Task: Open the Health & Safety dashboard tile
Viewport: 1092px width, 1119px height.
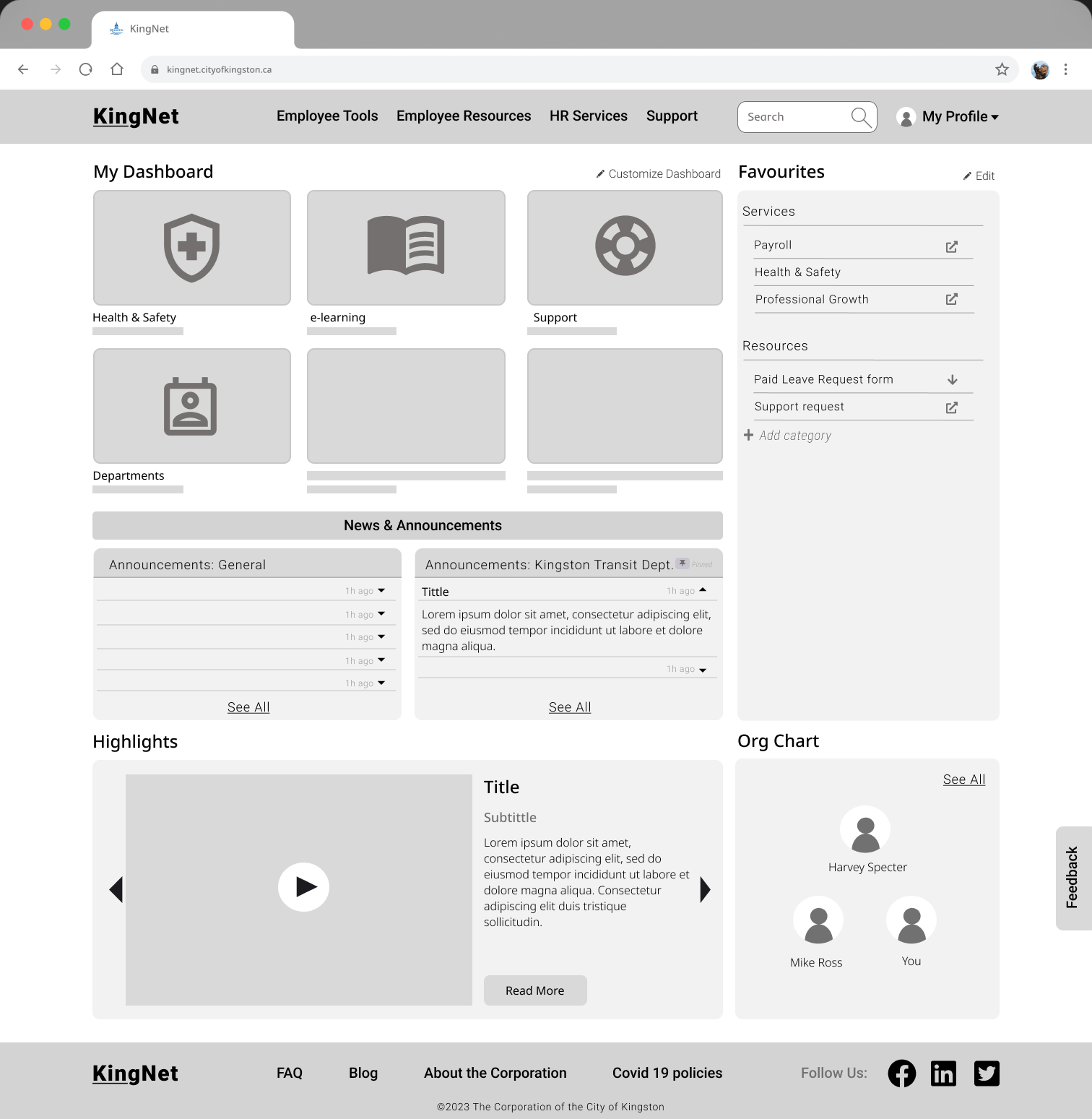Action: point(191,247)
